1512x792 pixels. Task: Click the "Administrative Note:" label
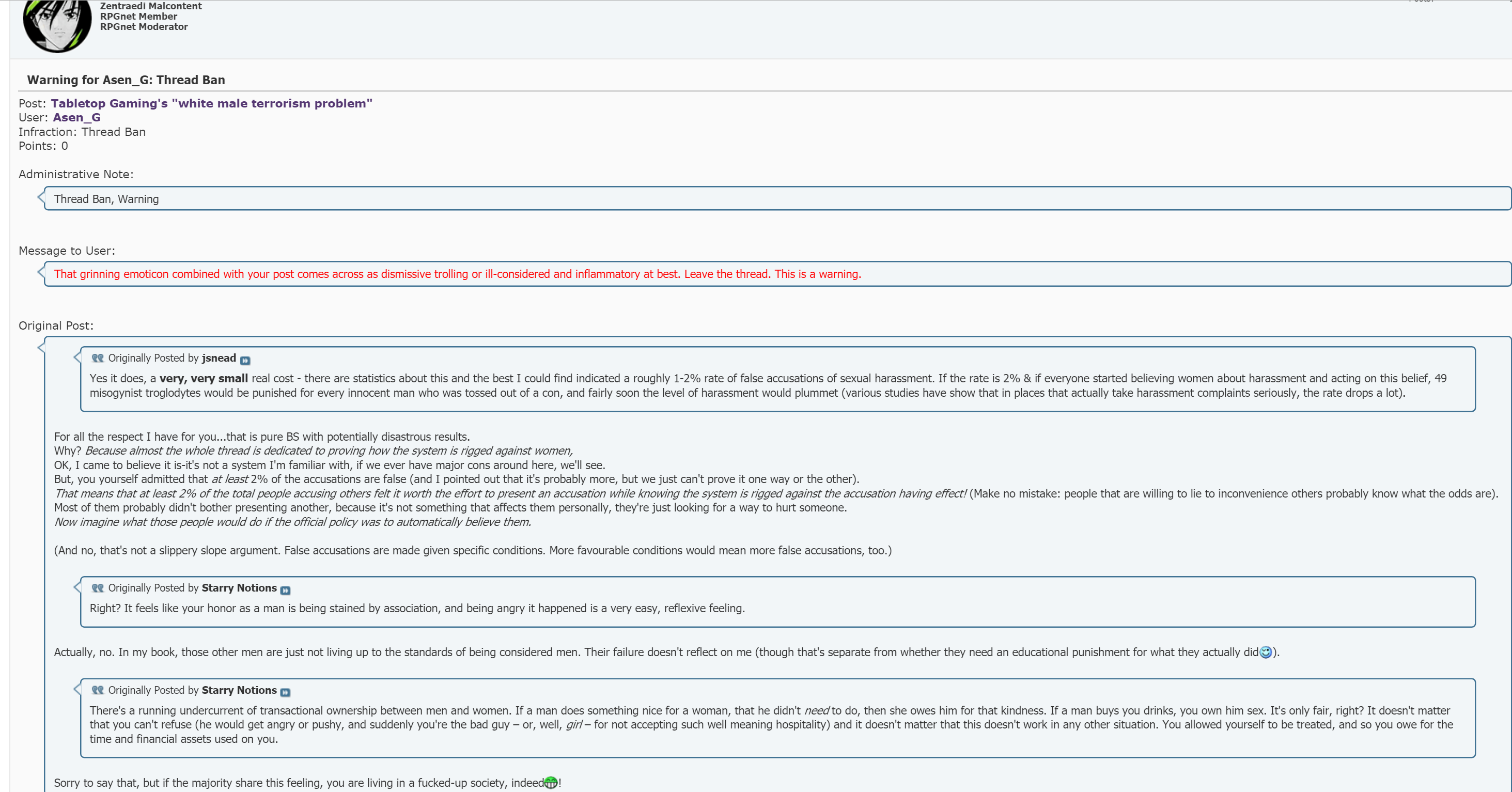tap(76, 175)
